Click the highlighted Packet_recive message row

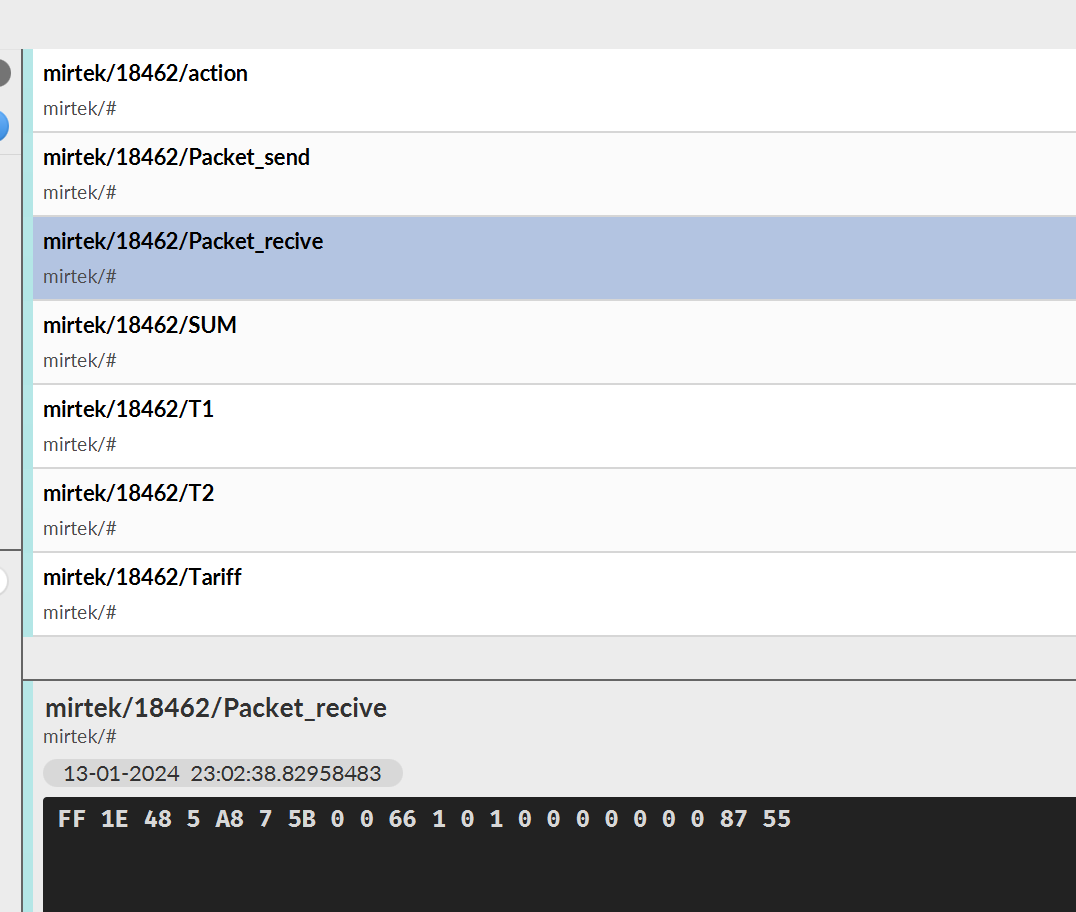pos(500,257)
